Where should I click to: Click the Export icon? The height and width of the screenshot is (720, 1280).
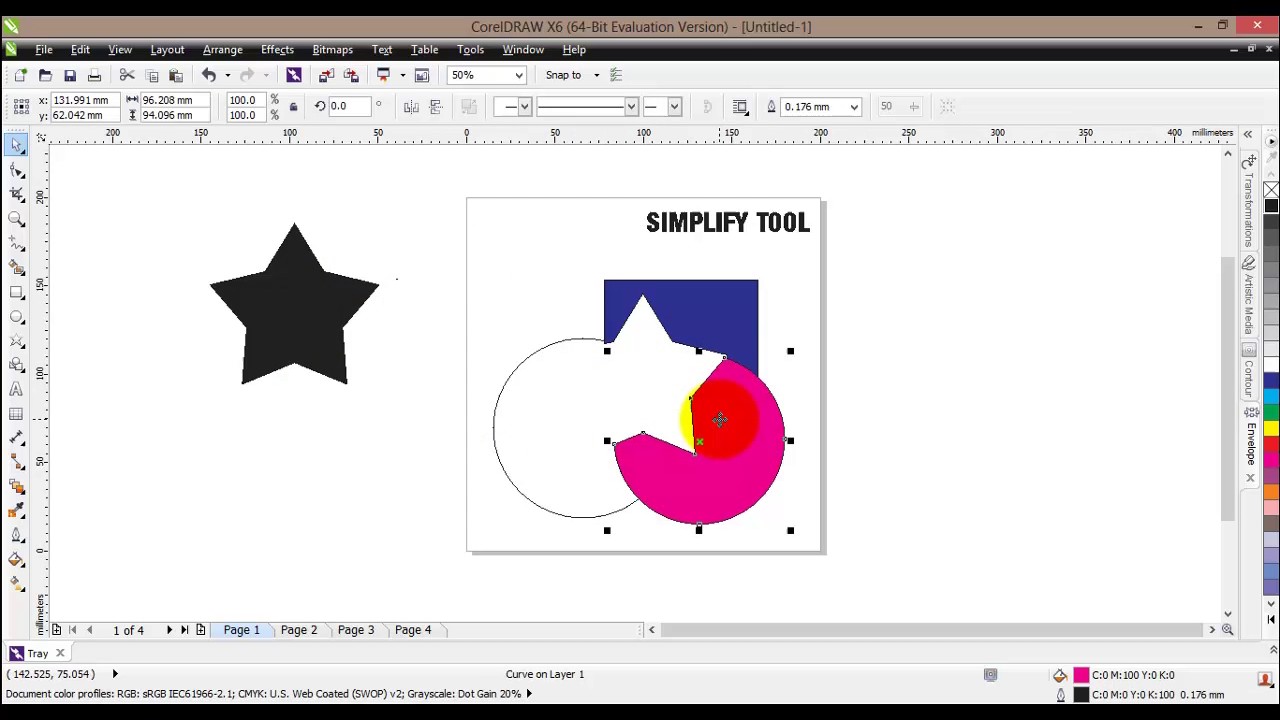[351, 75]
